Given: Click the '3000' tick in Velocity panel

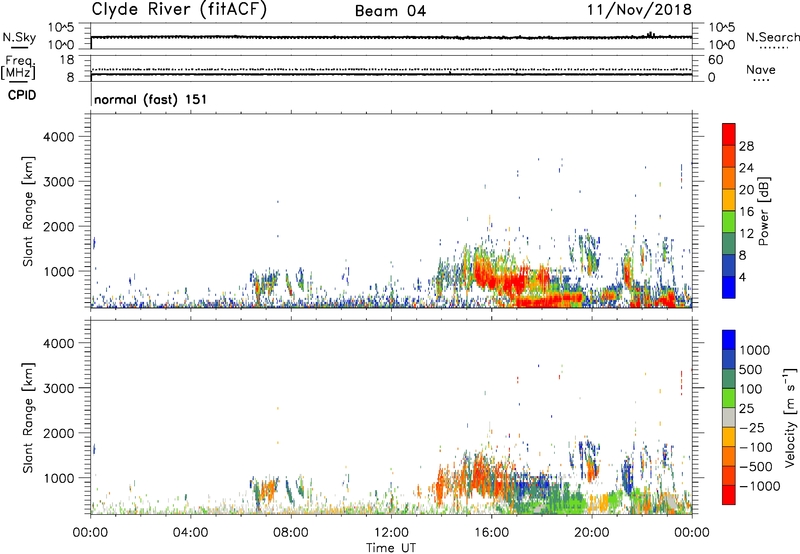Looking at the screenshot, I should point(58,388).
